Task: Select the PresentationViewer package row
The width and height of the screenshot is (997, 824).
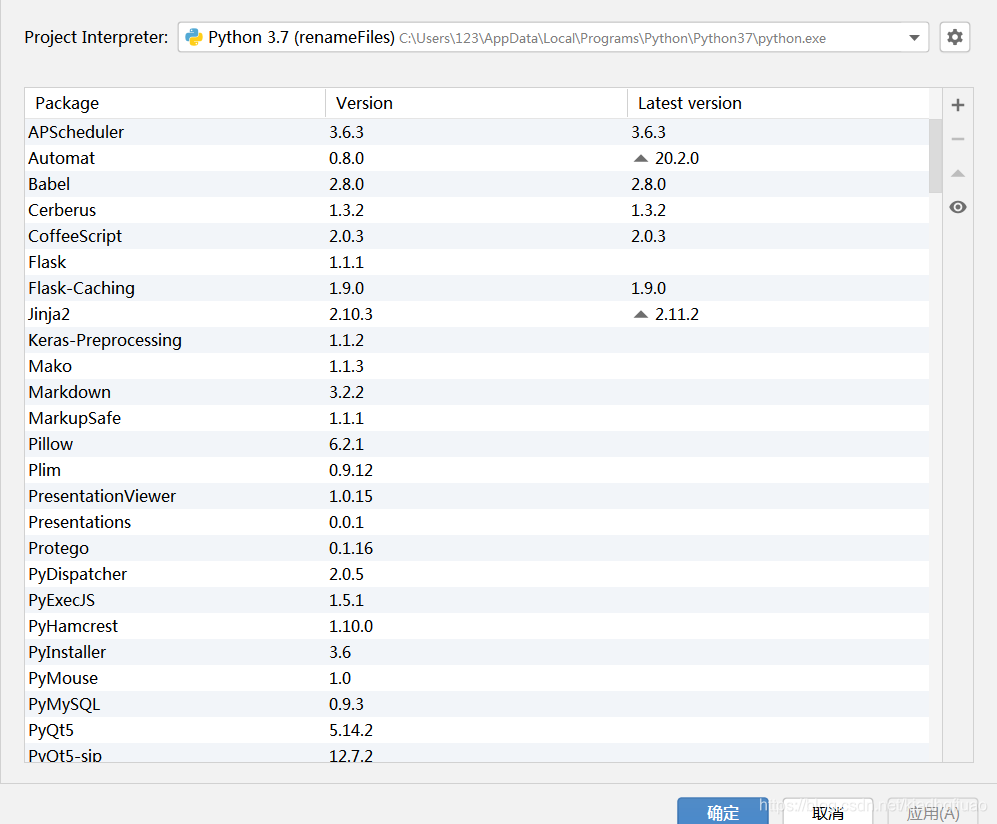Action: click(477, 497)
